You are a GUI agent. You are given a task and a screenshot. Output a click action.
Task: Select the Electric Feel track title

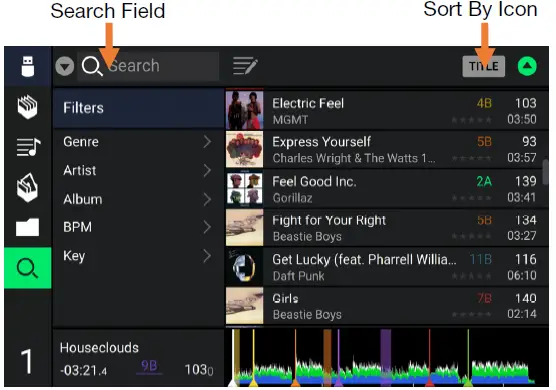click(x=308, y=104)
